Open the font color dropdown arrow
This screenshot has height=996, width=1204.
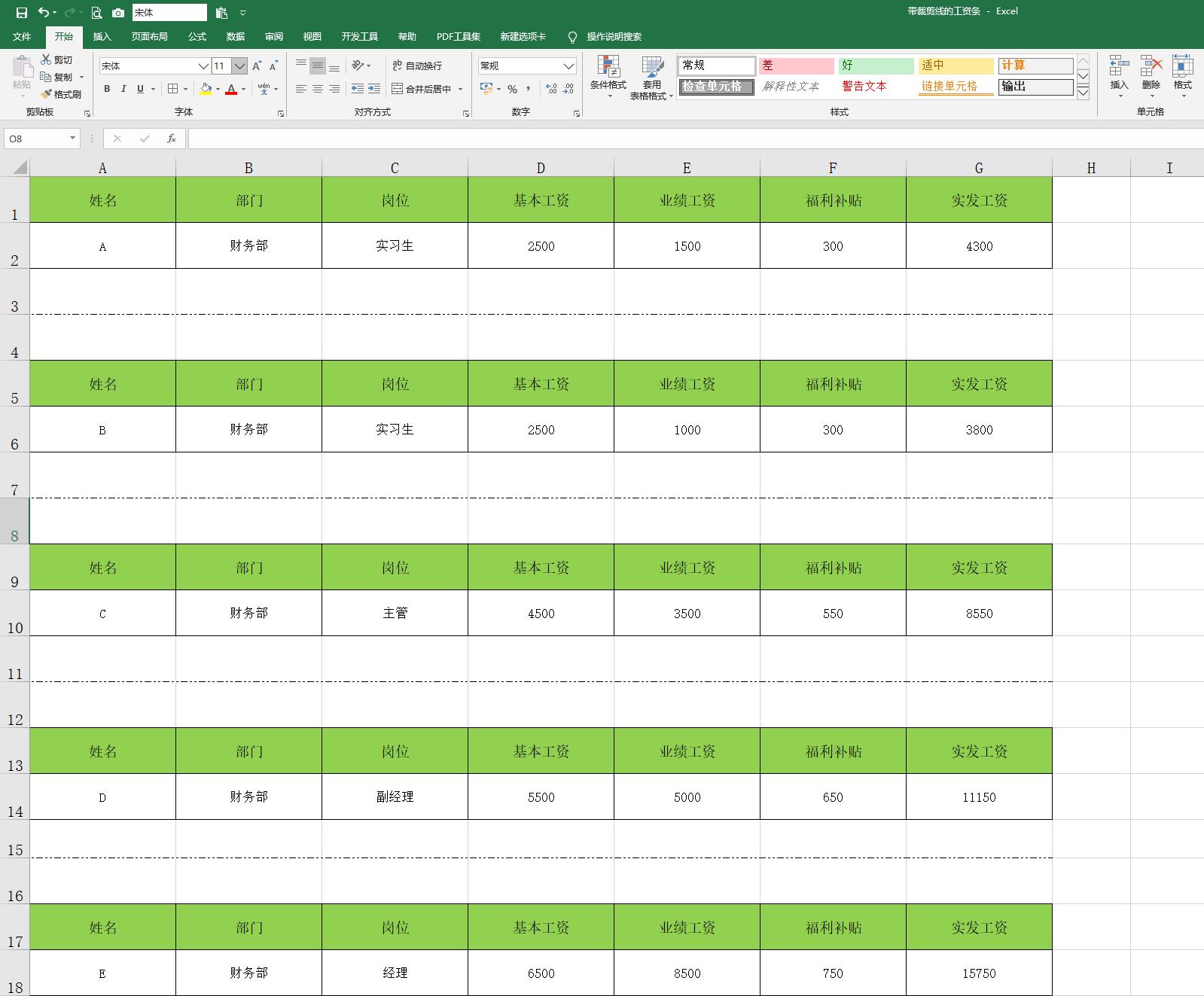click(x=243, y=89)
